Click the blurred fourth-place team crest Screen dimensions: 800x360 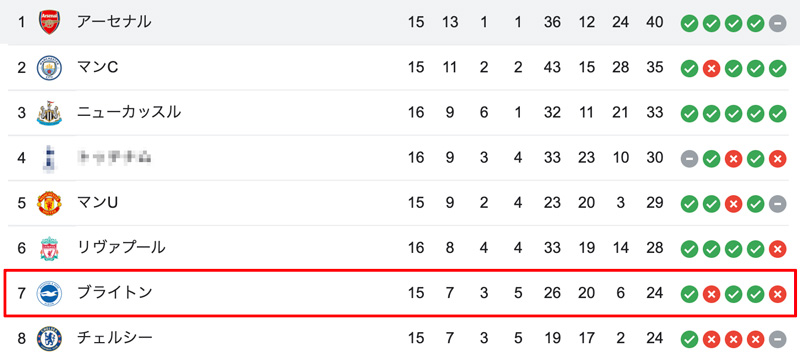pos(49,158)
